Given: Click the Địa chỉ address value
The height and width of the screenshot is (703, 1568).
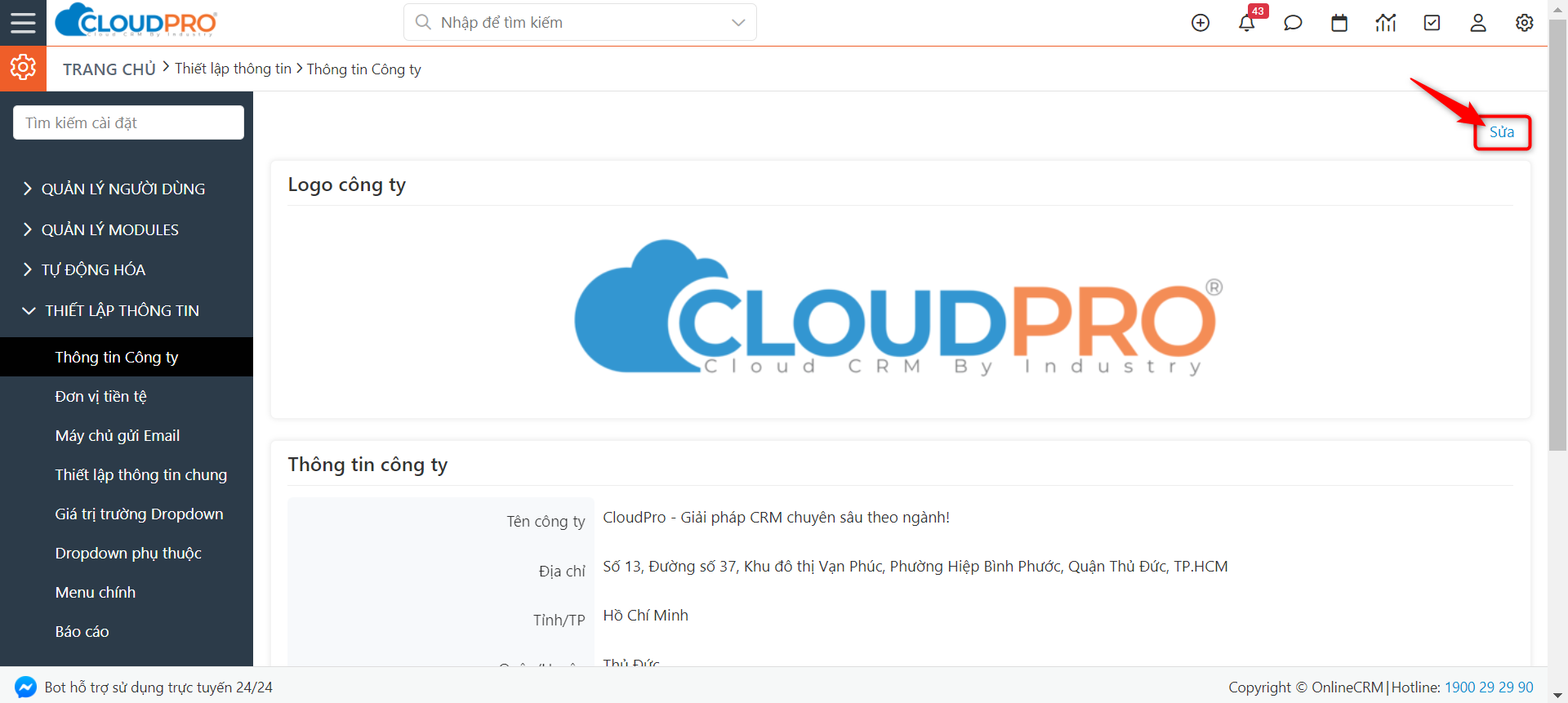Looking at the screenshot, I should point(915,567).
